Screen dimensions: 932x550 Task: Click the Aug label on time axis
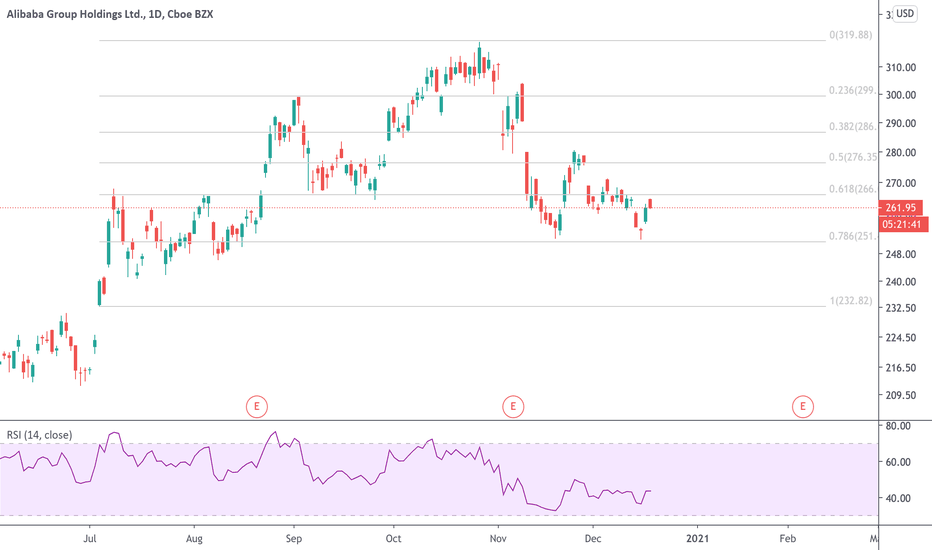pyautogui.click(x=194, y=539)
